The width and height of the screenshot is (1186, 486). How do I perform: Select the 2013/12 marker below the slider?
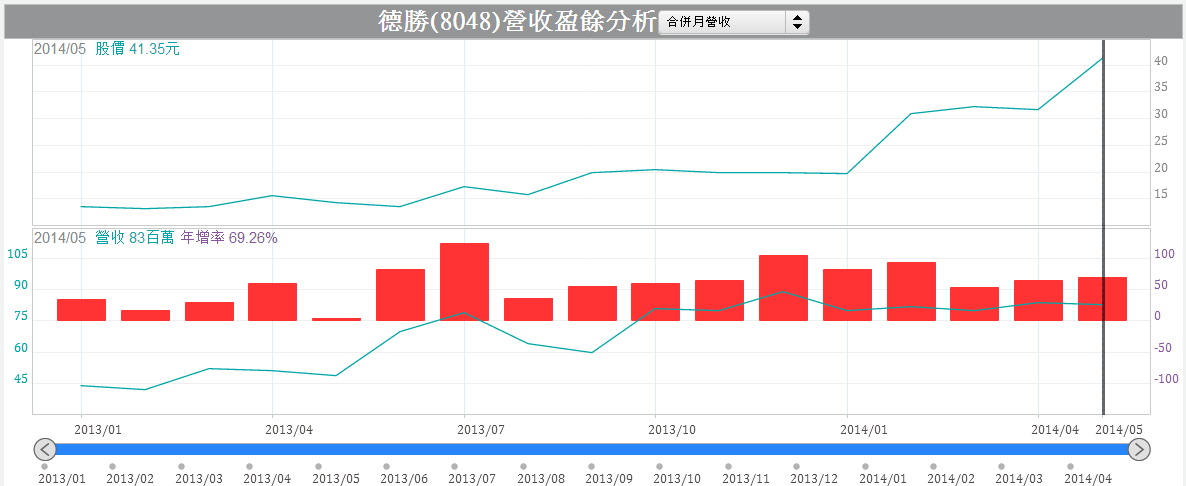click(796, 466)
